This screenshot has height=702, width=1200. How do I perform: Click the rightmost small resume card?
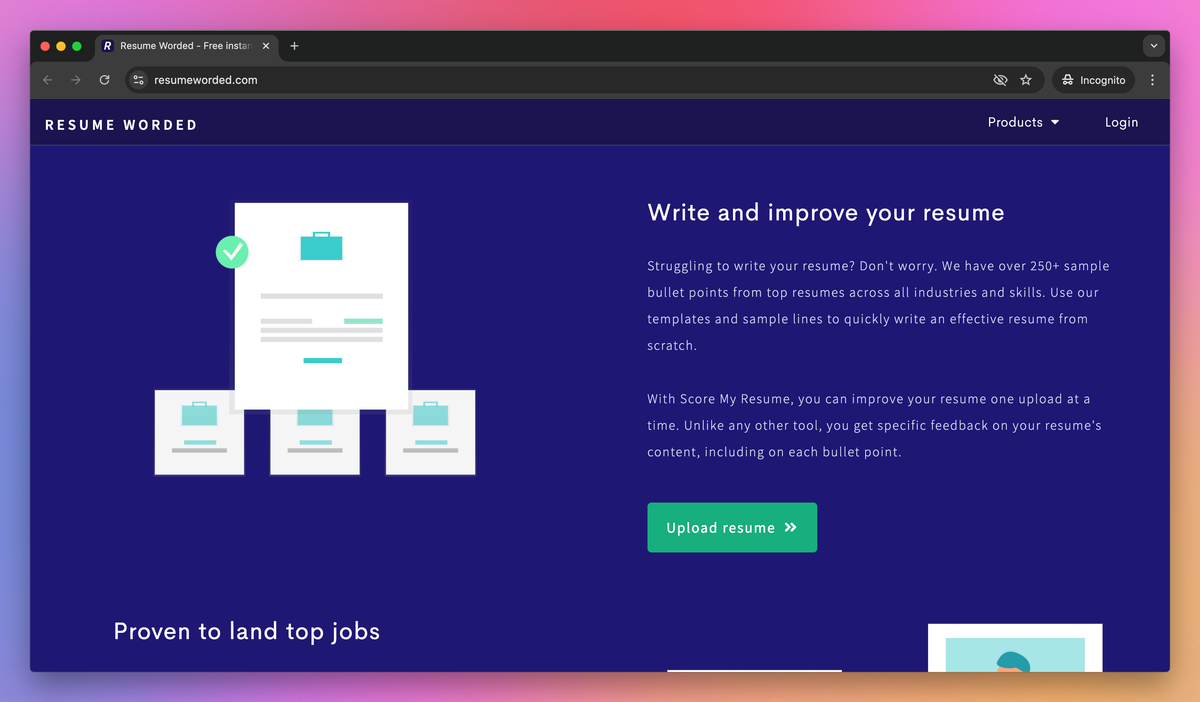(431, 433)
